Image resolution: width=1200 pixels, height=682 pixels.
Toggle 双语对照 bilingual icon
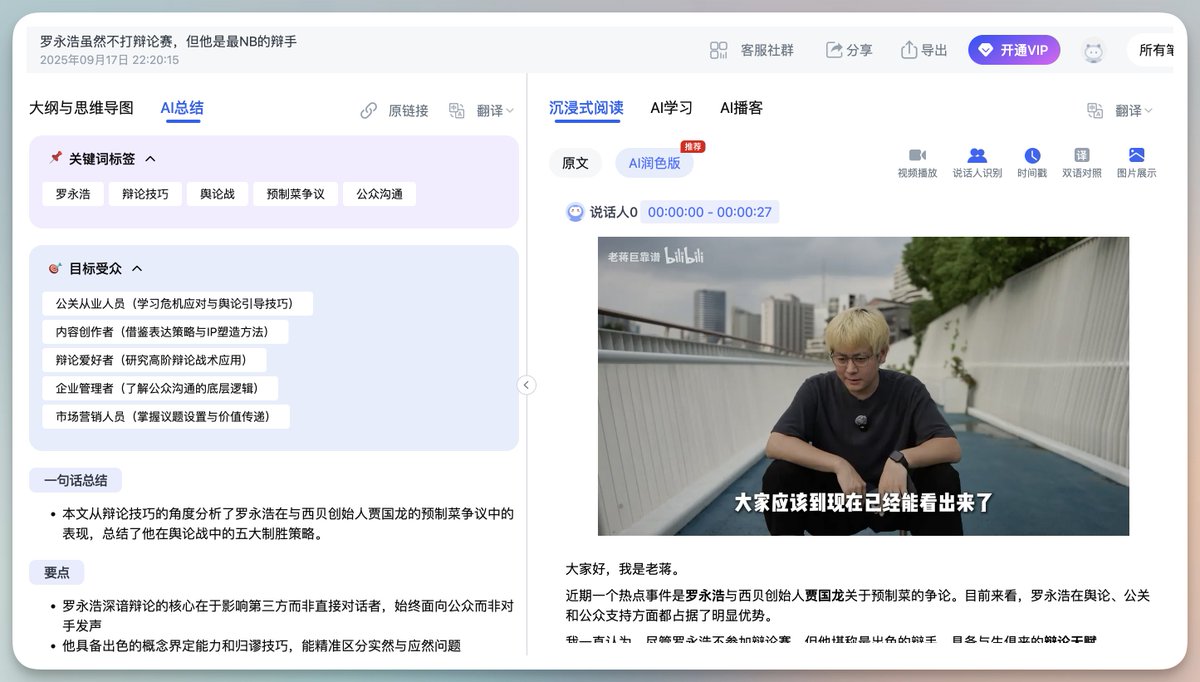[x=1082, y=155]
